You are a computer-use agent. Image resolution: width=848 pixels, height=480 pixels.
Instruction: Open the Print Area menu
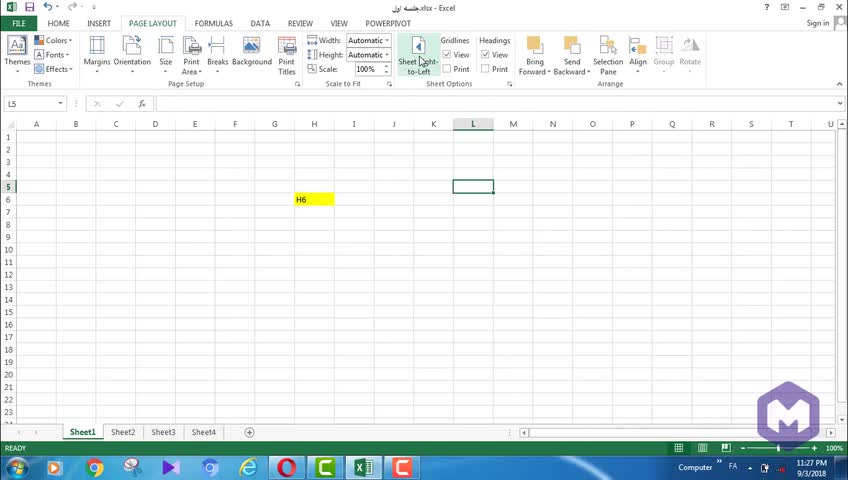(x=191, y=54)
